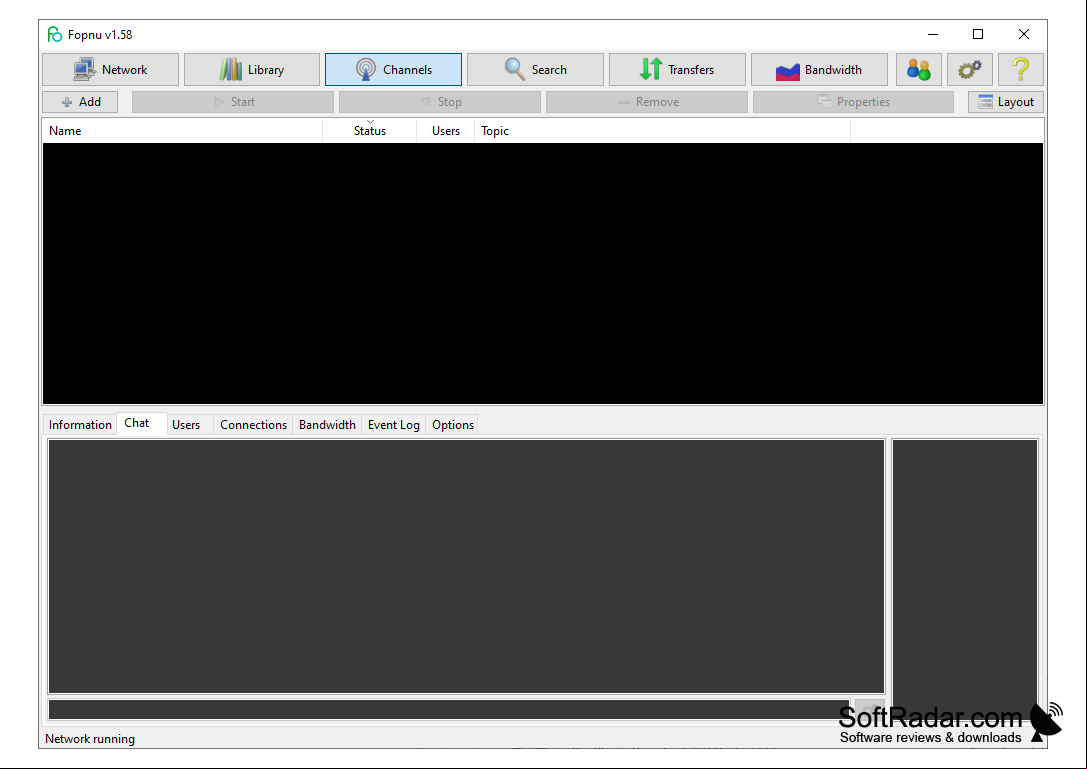Image resolution: width=1087 pixels, height=769 pixels.
Task: Open the Library section
Action: click(x=252, y=69)
